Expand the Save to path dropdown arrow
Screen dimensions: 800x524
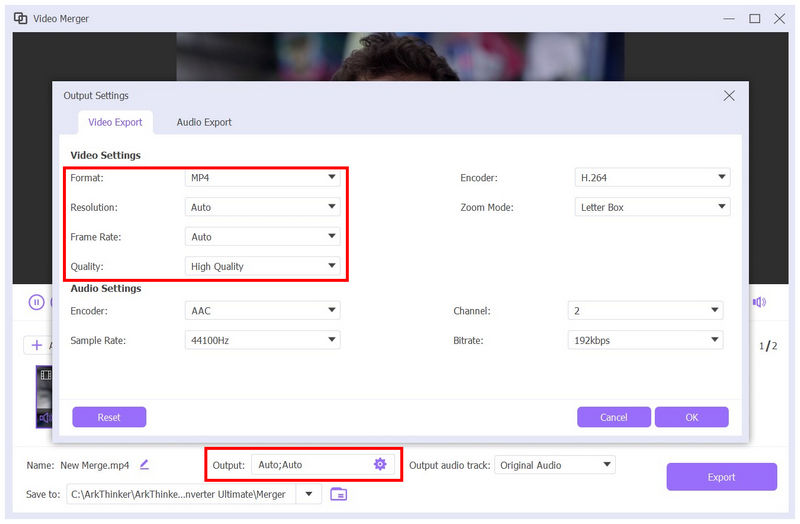click(309, 494)
